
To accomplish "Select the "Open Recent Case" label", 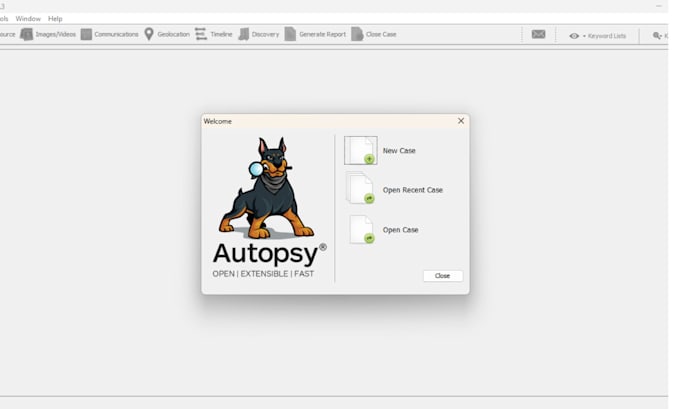I will 412,190.
